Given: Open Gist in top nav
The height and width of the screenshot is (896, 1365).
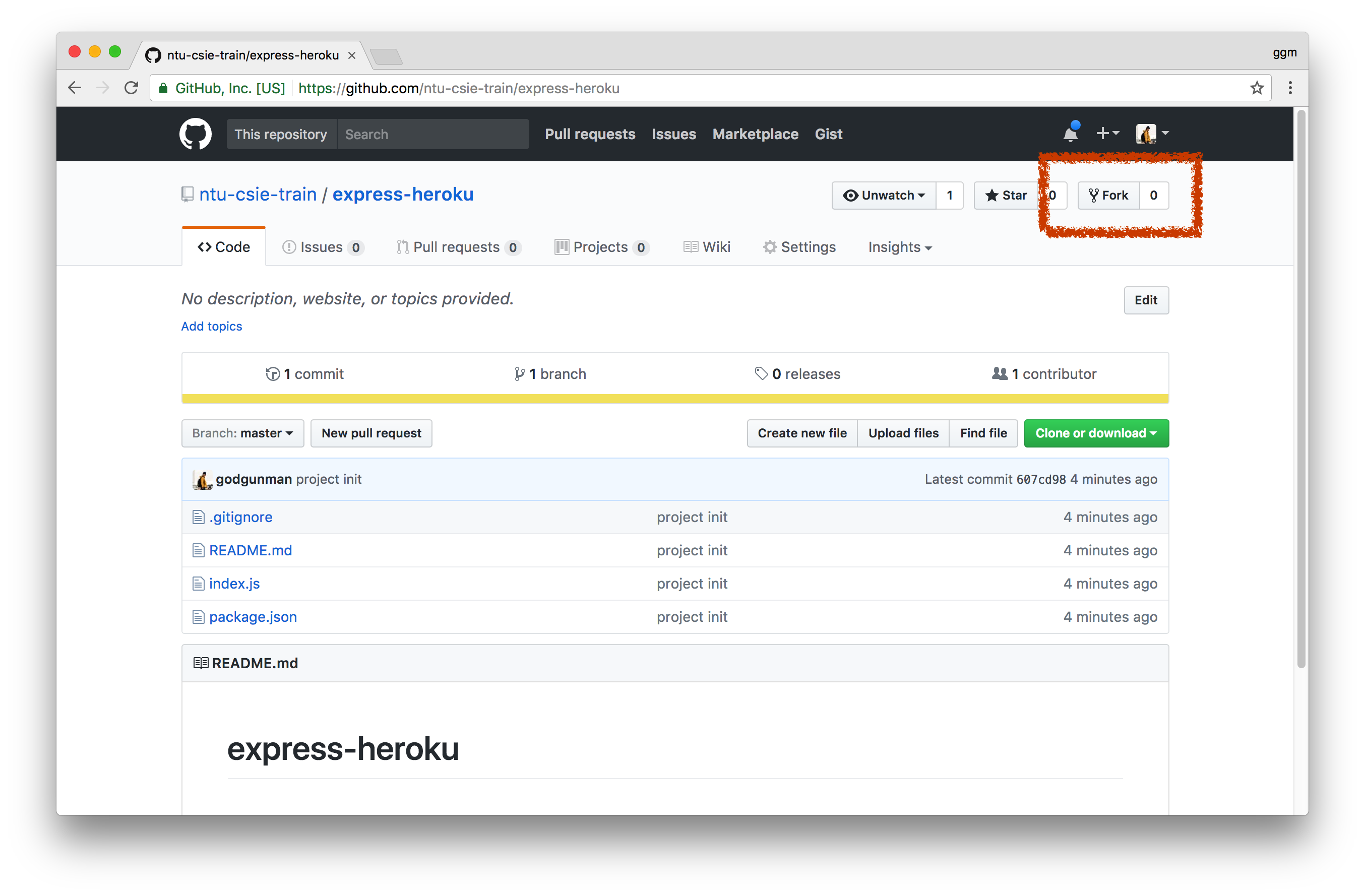Looking at the screenshot, I should pyautogui.click(x=828, y=134).
